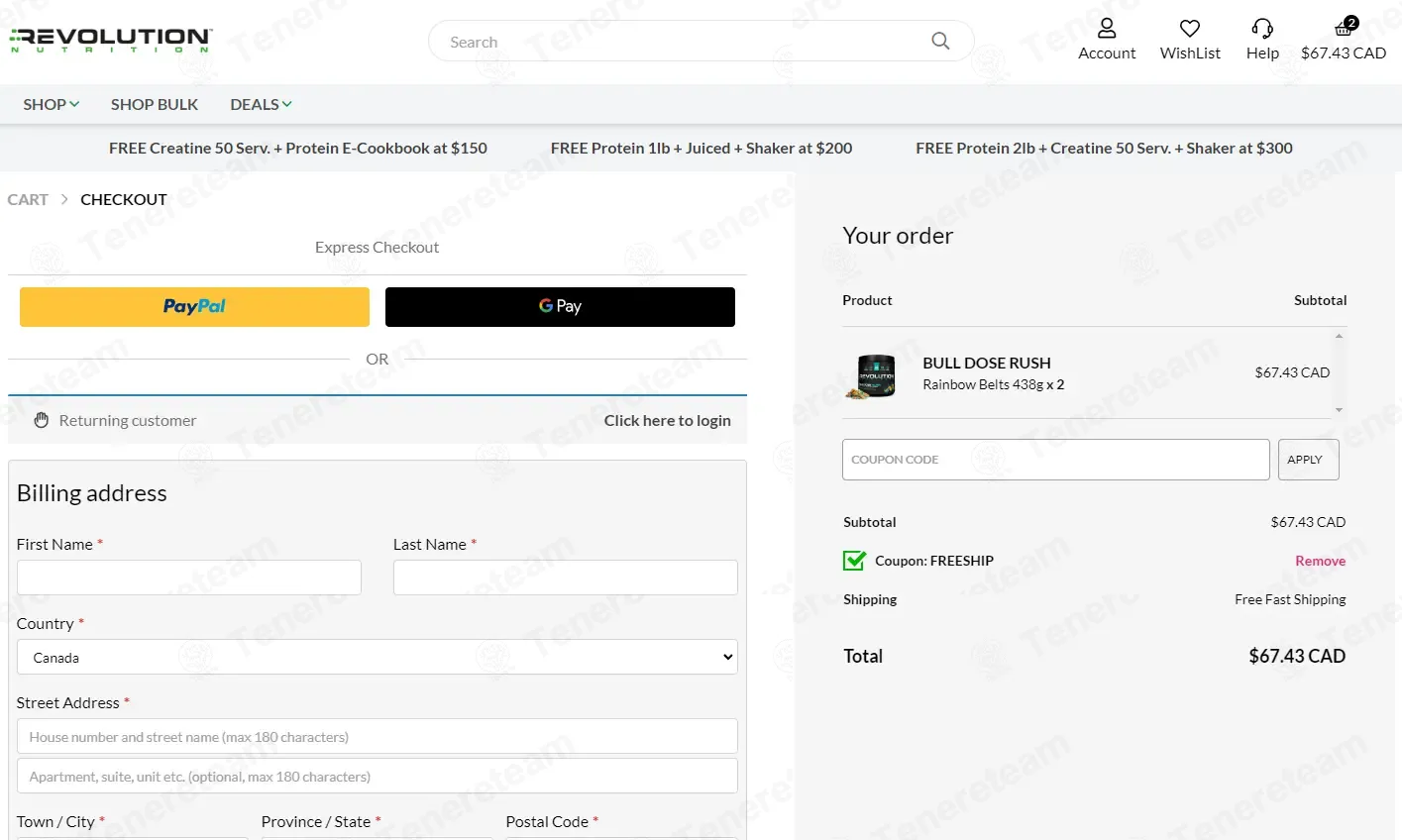1402x840 pixels.
Task: Click APPLY coupon button
Action: click(x=1308, y=460)
